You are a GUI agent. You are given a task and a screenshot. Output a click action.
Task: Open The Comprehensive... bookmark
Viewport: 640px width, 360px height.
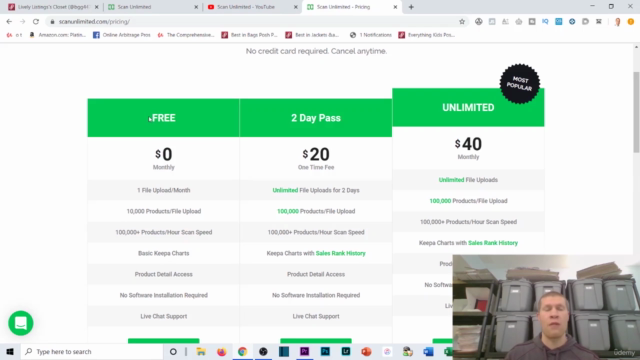coord(186,35)
